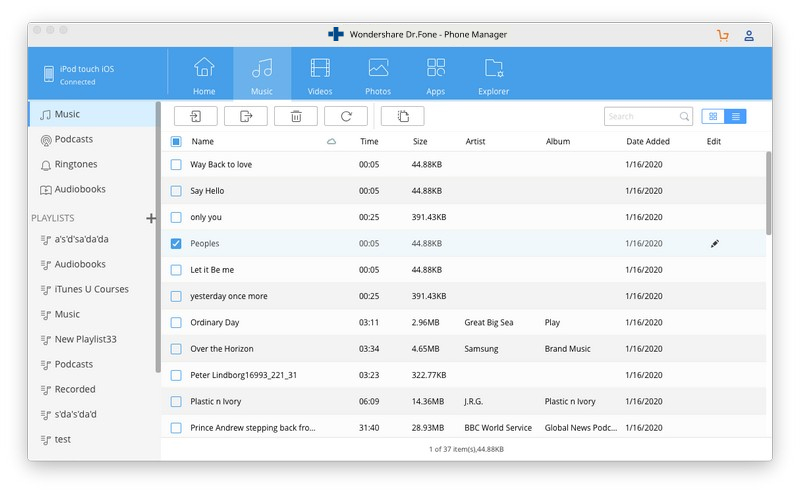Uncheck the Peoples checkbox
Image resolution: width=800 pixels, height=494 pixels.
pos(176,243)
